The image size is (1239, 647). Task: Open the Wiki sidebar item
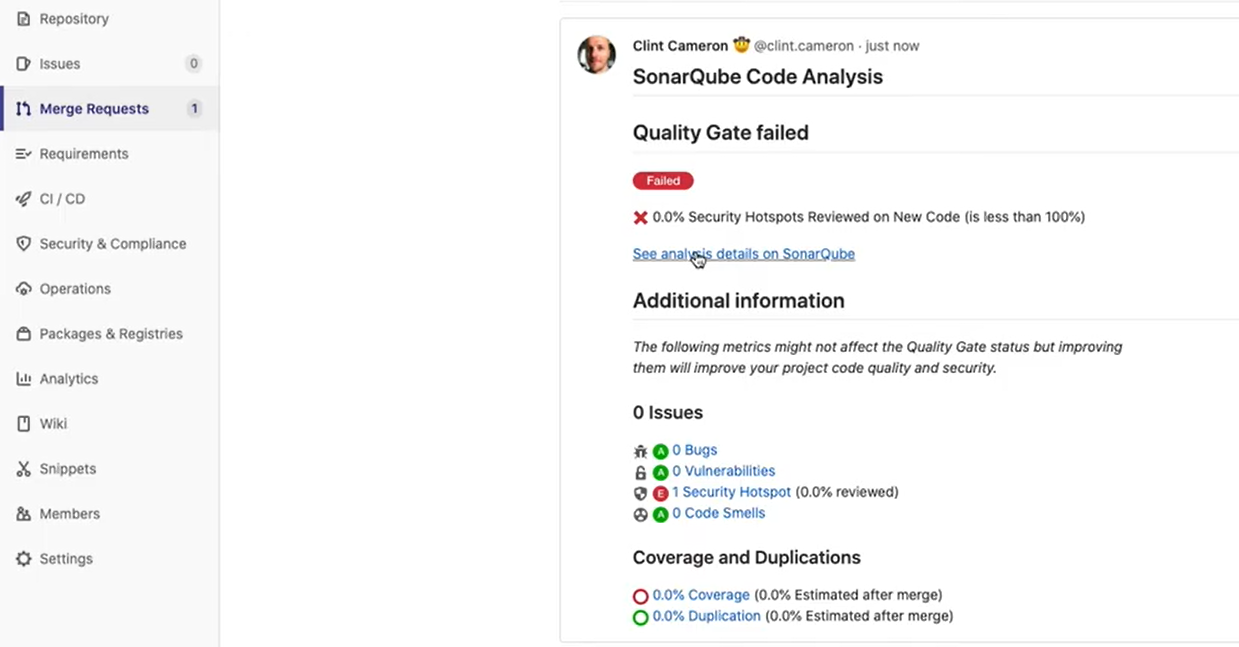pos(53,424)
